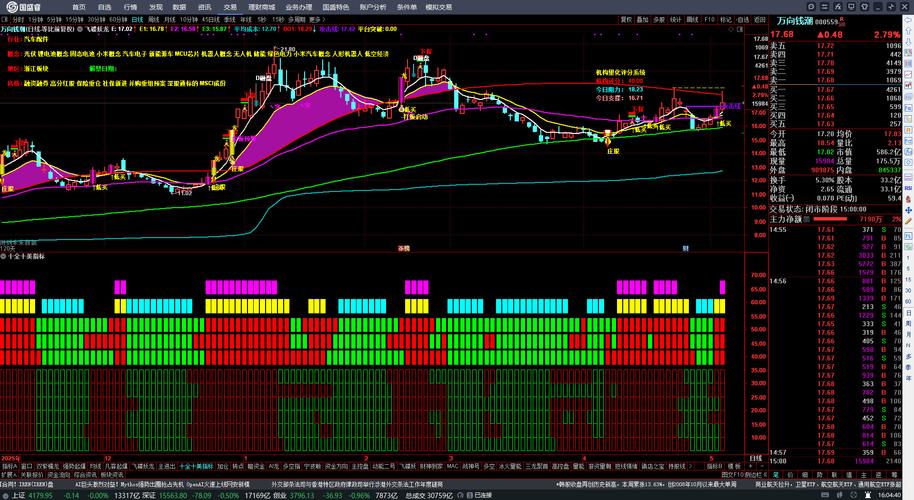Screen dimensions: 914x500
Task: Expand the 扩展 panel at bottom left
Action: 7,475
